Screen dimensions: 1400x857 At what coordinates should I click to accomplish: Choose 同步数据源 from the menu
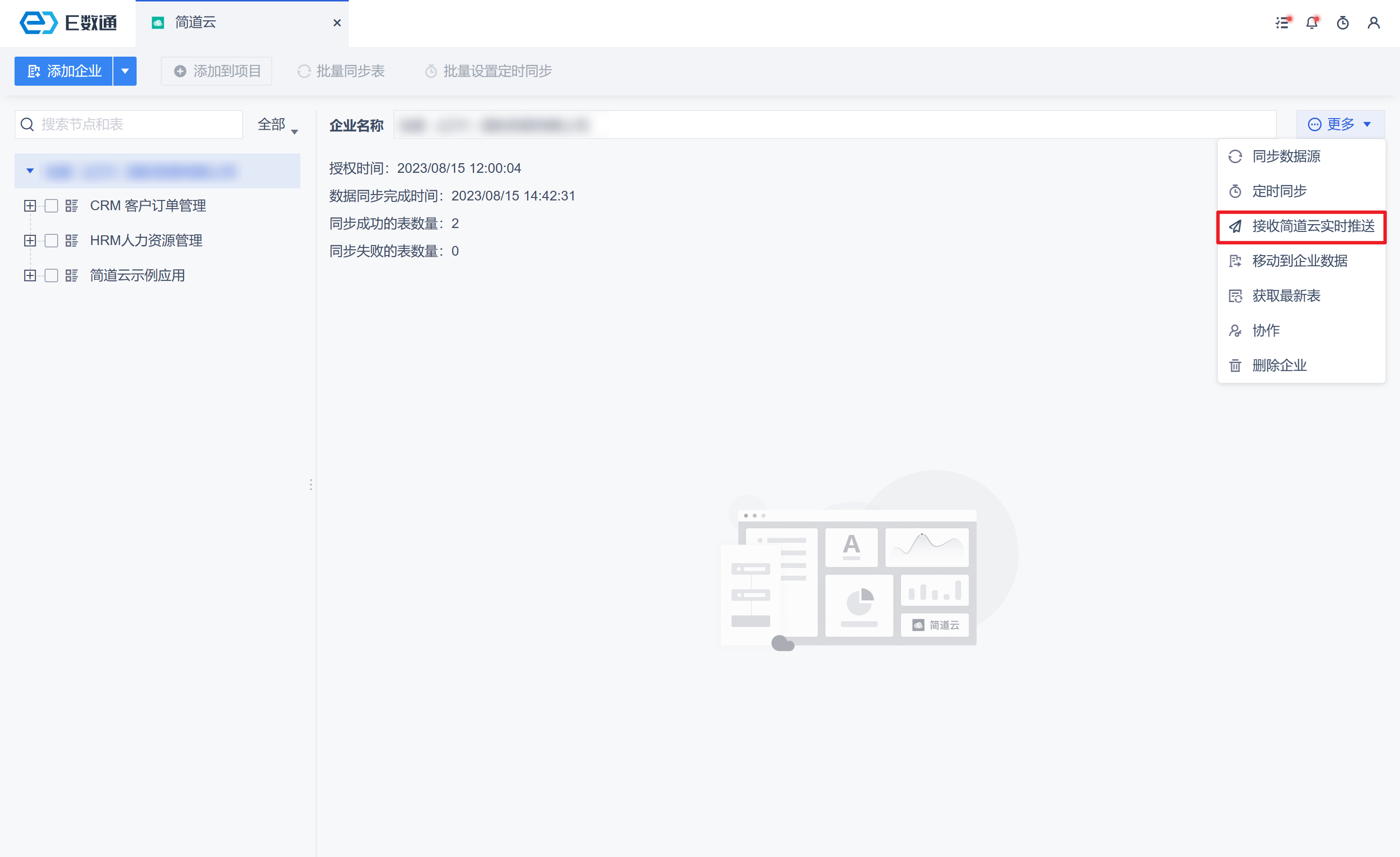[1286, 156]
